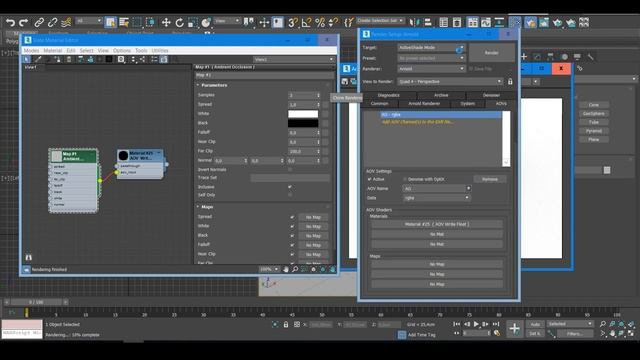Choose the Select and Rotate tool
The width and height of the screenshot is (640, 360).
179,22
